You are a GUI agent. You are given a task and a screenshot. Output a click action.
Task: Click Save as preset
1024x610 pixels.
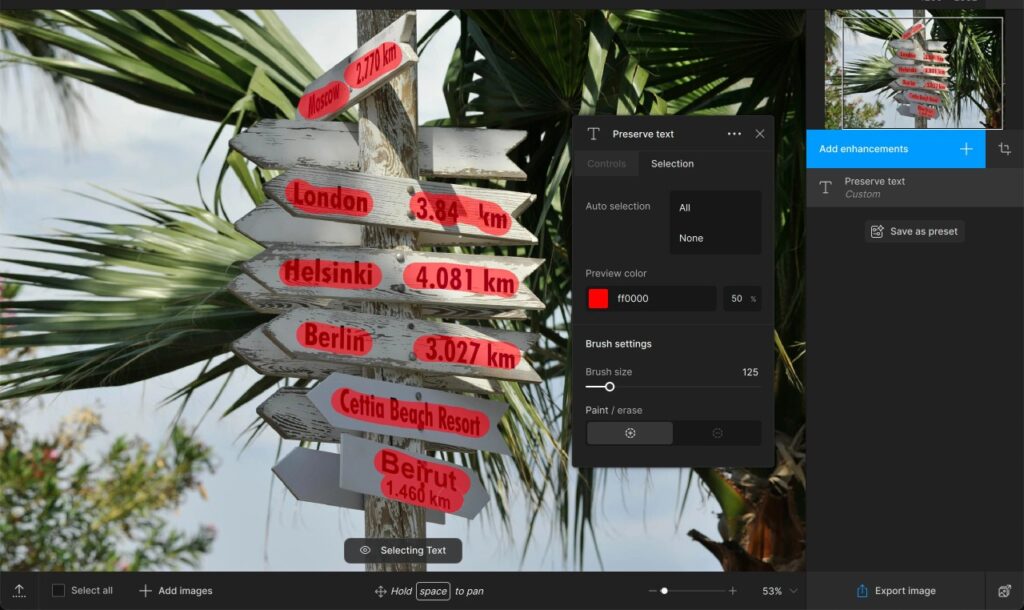[x=914, y=231]
